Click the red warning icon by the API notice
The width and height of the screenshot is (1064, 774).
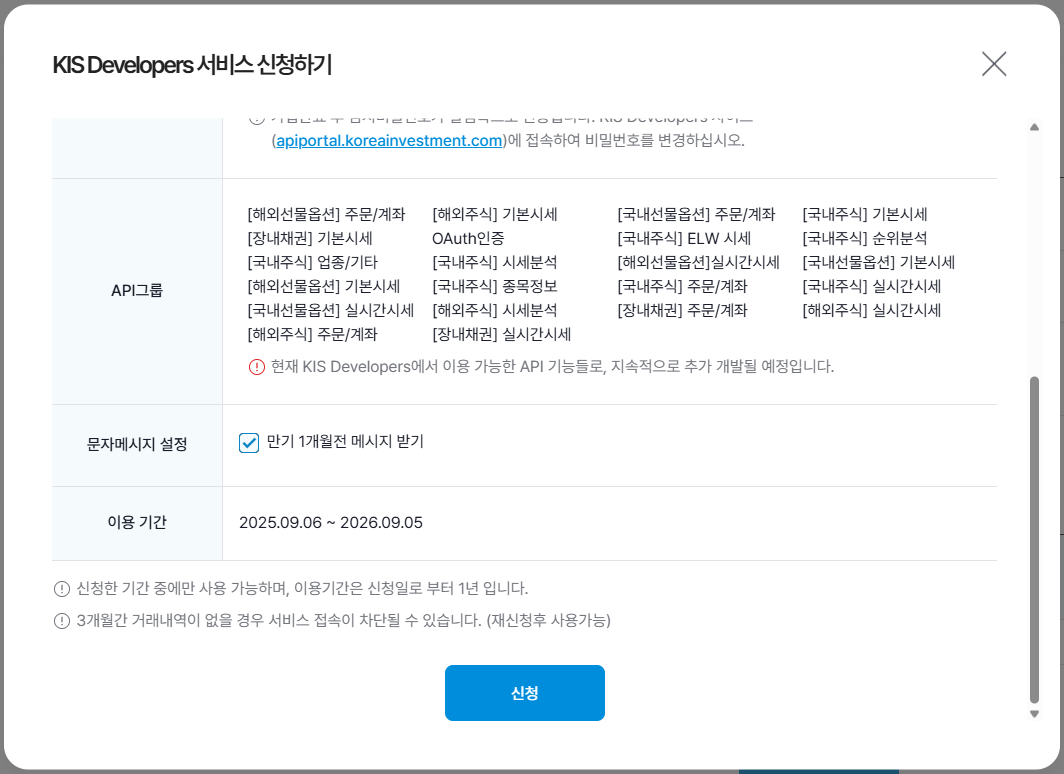[256, 367]
